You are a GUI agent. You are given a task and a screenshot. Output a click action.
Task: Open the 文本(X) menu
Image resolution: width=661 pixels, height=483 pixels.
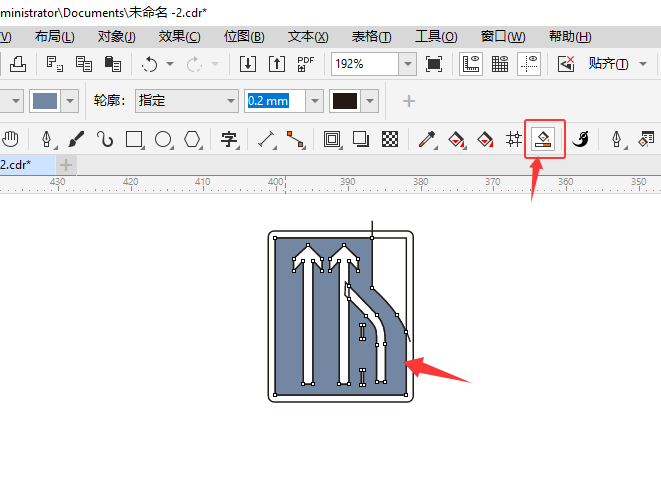(x=308, y=37)
